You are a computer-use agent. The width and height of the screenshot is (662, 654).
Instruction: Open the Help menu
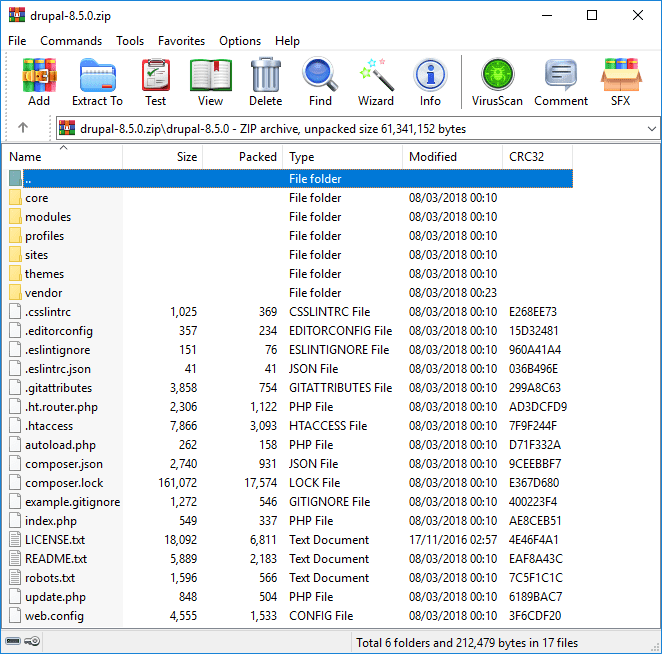click(x=287, y=41)
